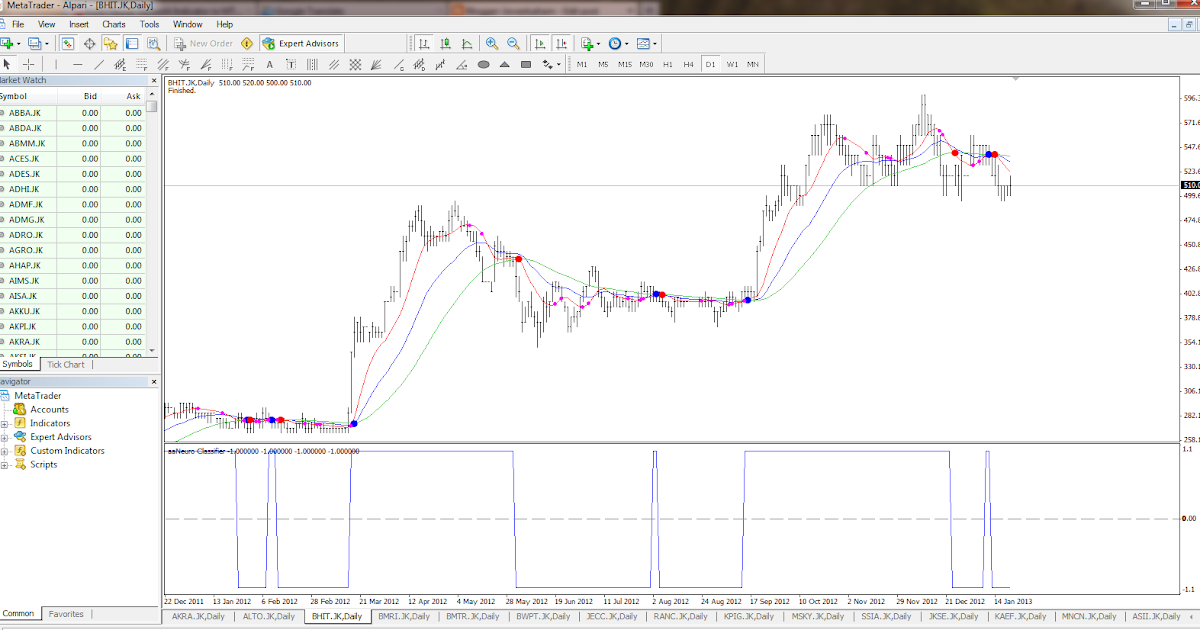Open the Periods clock dropdown arrow
Image resolution: width=1200 pixels, height=630 pixels.
click(627, 44)
